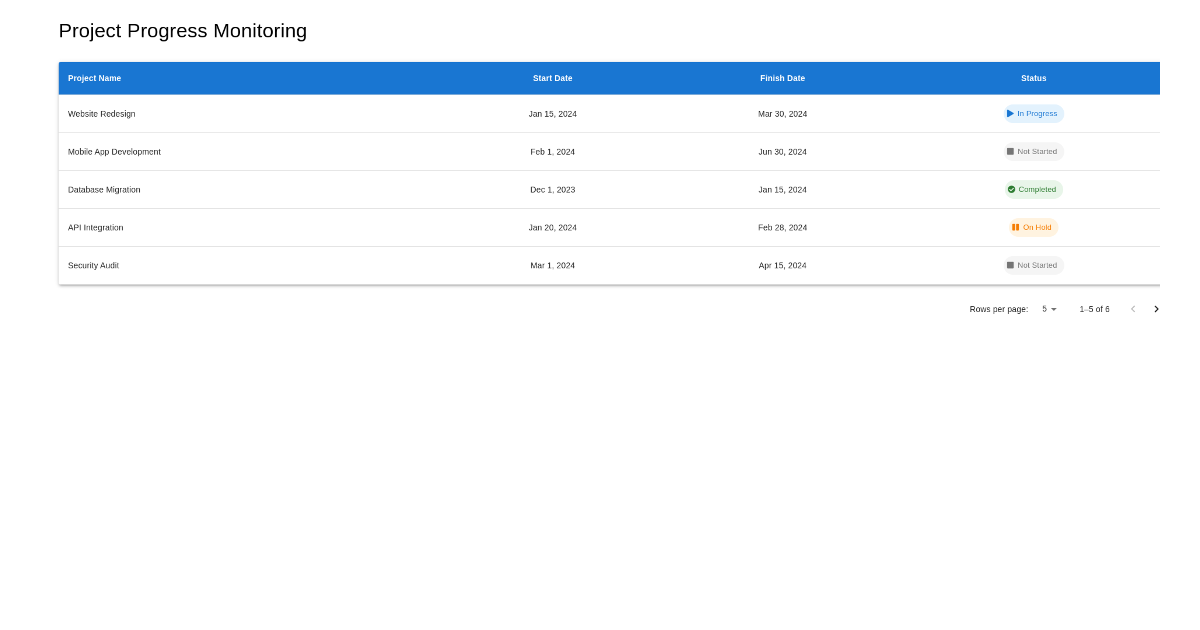Open the Rows per page dropdown
Screen dimensions: 1200x630
[x=1048, y=309]
